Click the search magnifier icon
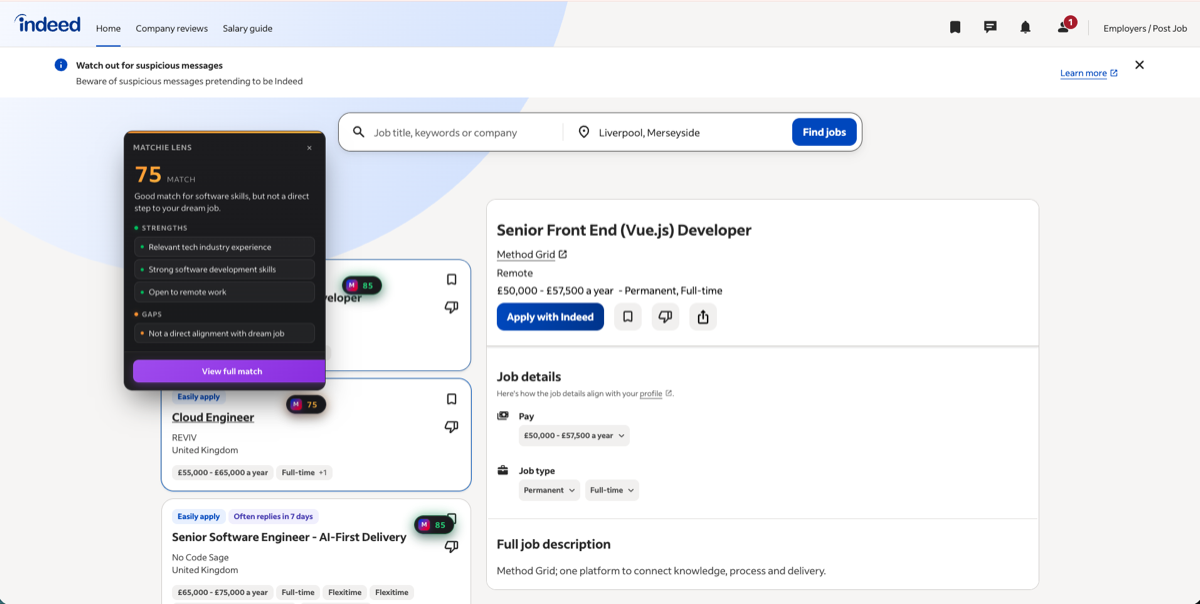 [x=359, y=132]
